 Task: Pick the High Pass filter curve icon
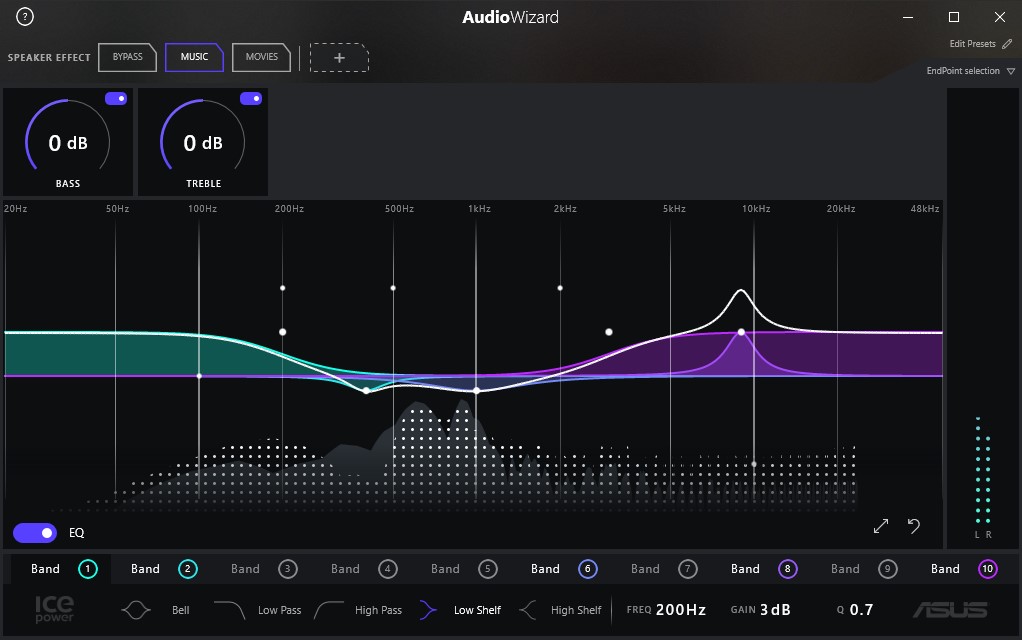coord(330,610)
